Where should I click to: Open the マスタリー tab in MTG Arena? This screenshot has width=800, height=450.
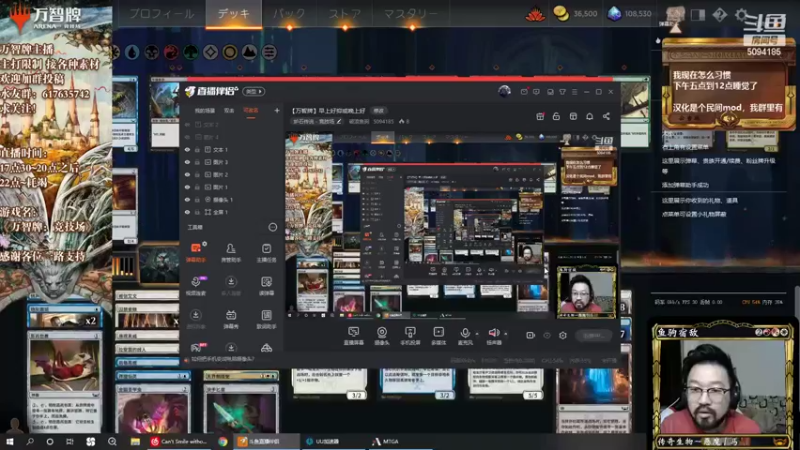pos(410,14)
